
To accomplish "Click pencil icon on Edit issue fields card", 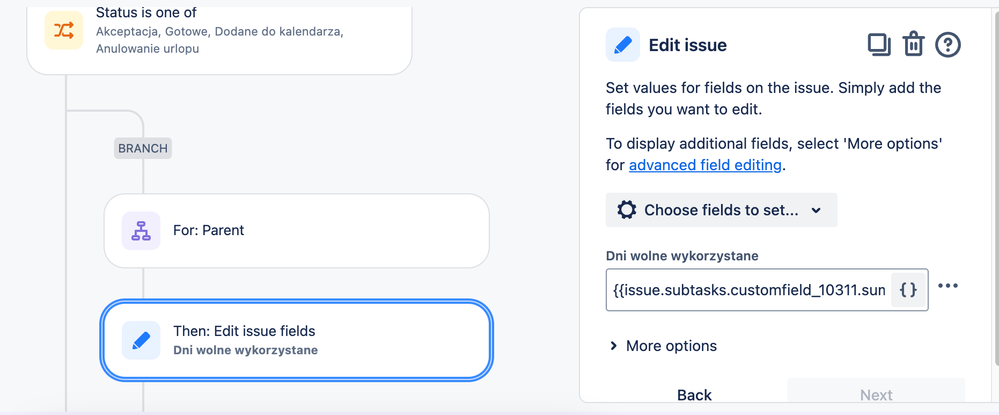I will 141,340.
